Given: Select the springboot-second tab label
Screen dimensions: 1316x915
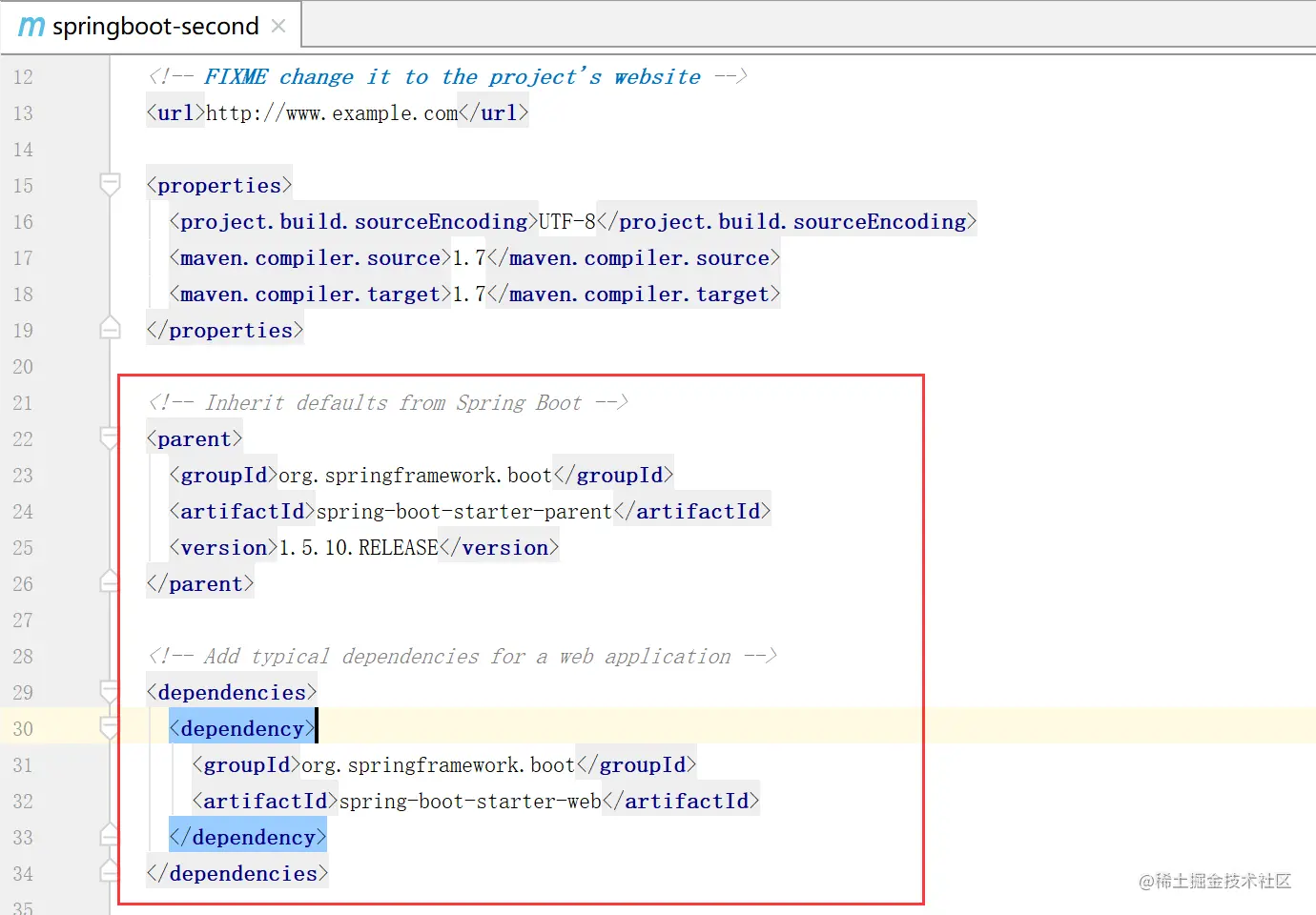Looking at the screenshot, I should click(155, 26).
